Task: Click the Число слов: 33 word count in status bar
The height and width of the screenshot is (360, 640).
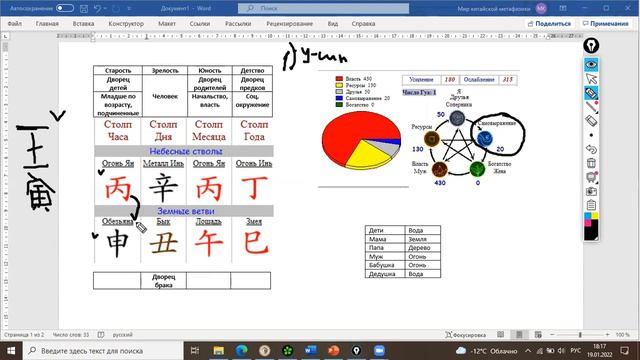Action: click(x=71, y=335)
